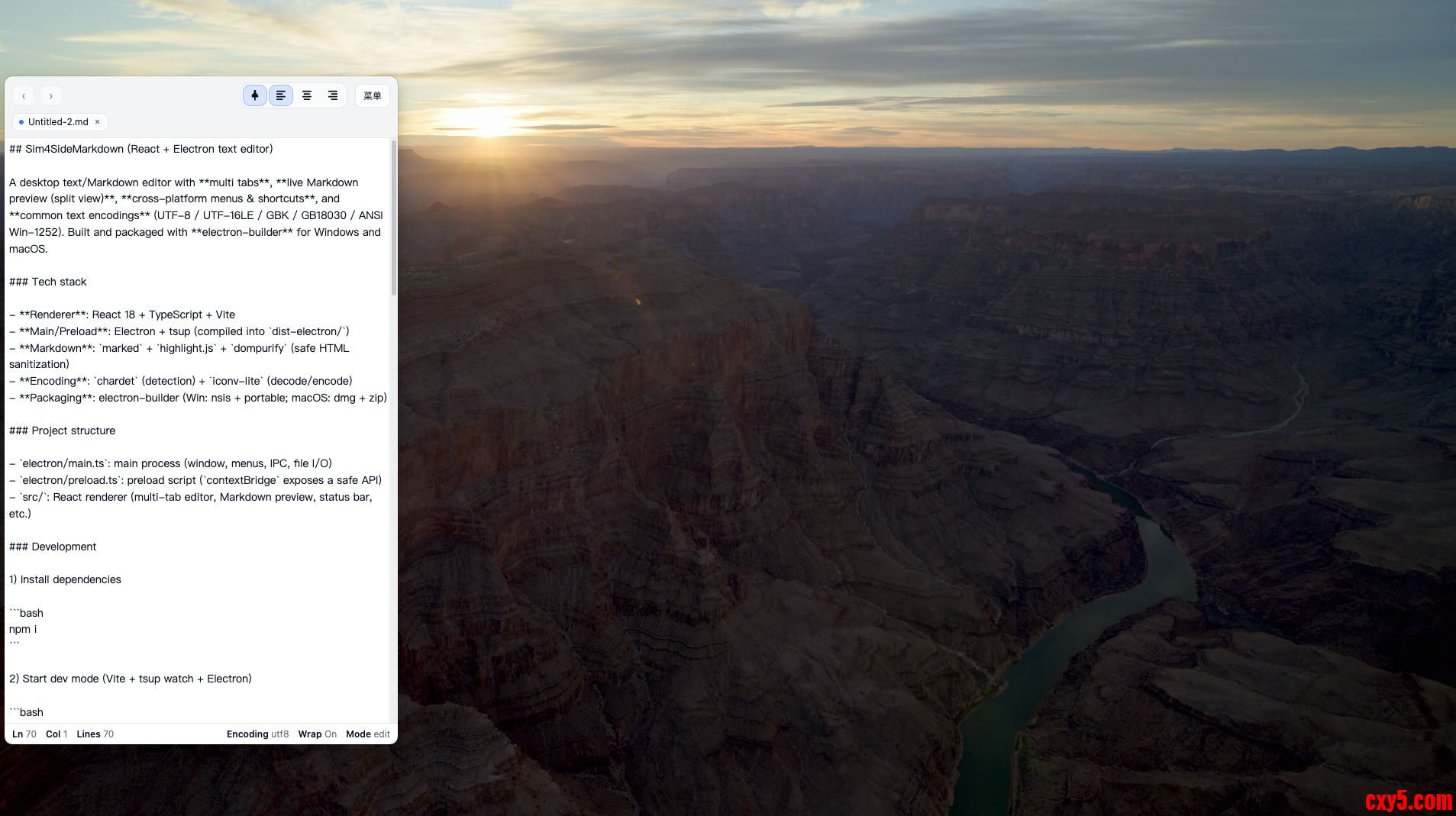Viewport: 1456px width, 816px height.
Task: Dock window to the left side
Action: coord(281,95)
